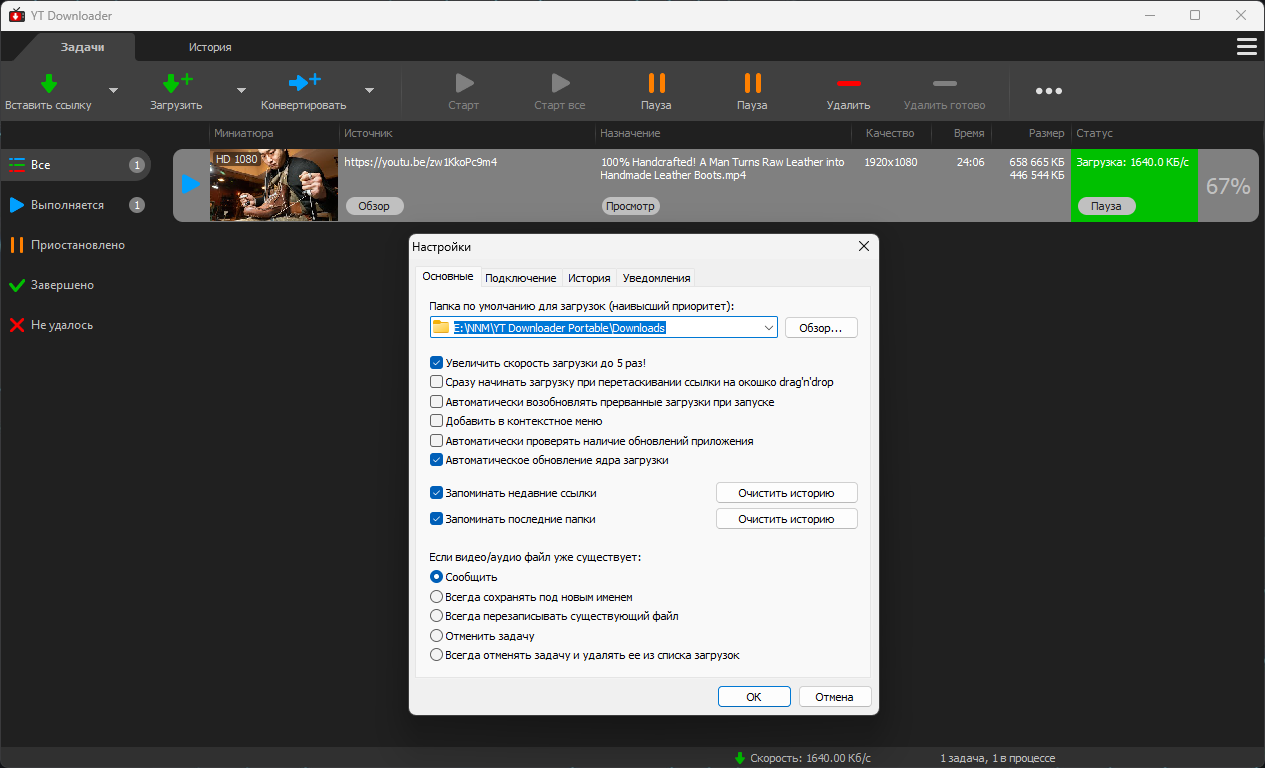Image resolution: width=1265 pixels, height=768 pixels.
Task: Click the second Пауза orange icon
Action: (752, 83)
